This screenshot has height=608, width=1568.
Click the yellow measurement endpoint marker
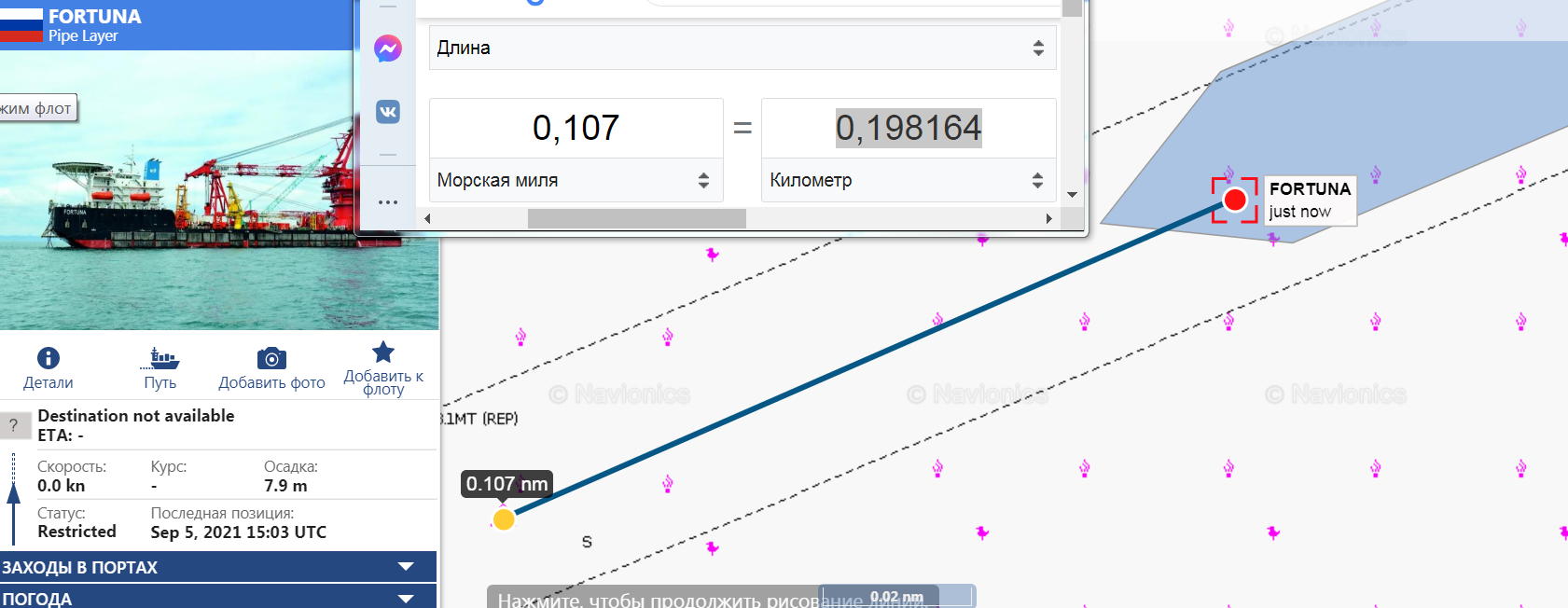pos(504,519)
